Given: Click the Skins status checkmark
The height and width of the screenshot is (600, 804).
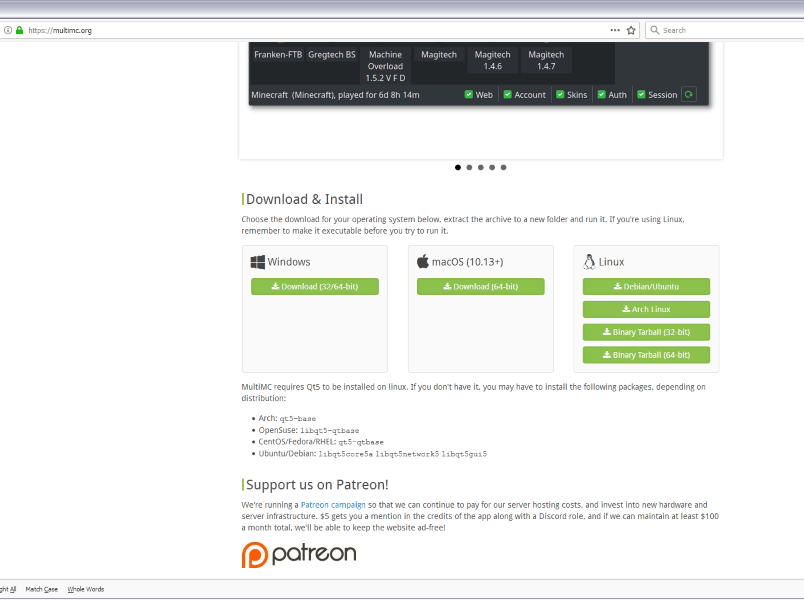Looking at the screenshot, I should tap(560, 94).
